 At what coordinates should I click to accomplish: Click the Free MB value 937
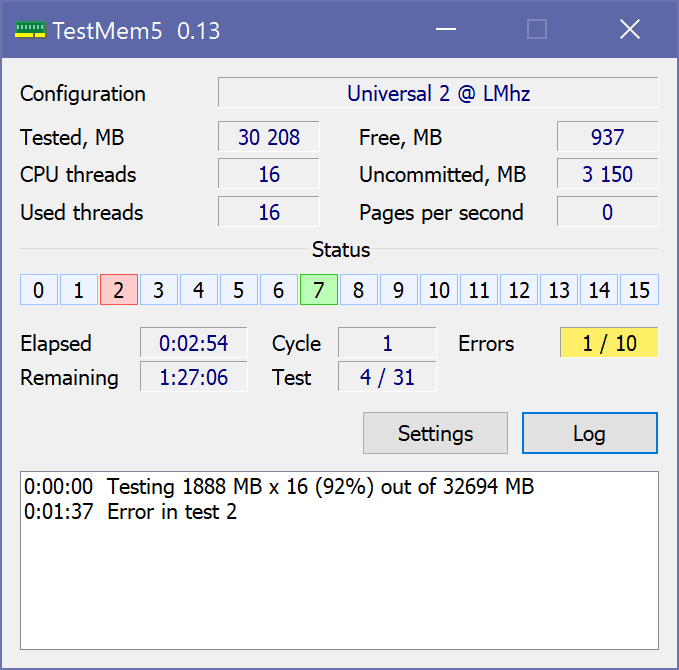tap(607, 137)
